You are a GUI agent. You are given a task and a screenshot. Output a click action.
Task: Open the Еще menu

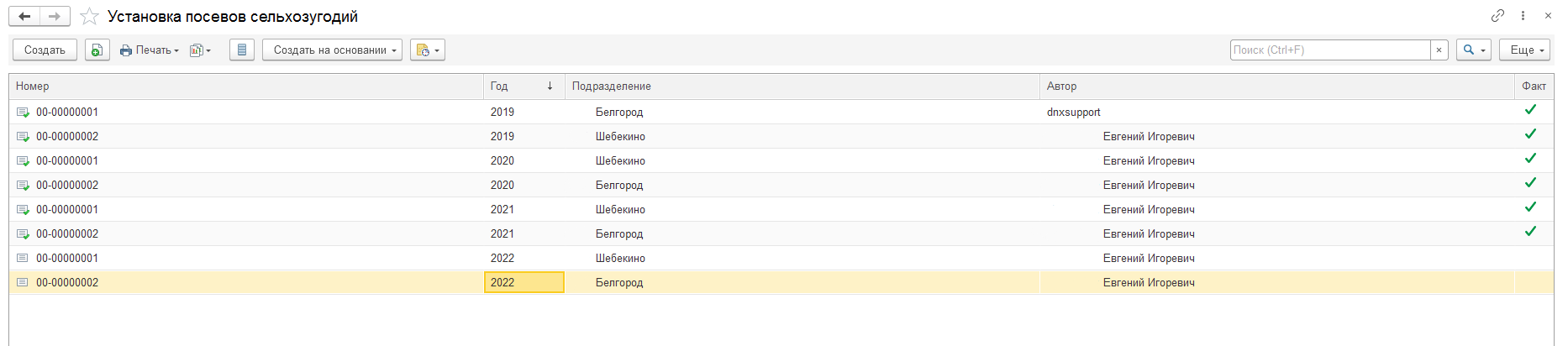1524,50
